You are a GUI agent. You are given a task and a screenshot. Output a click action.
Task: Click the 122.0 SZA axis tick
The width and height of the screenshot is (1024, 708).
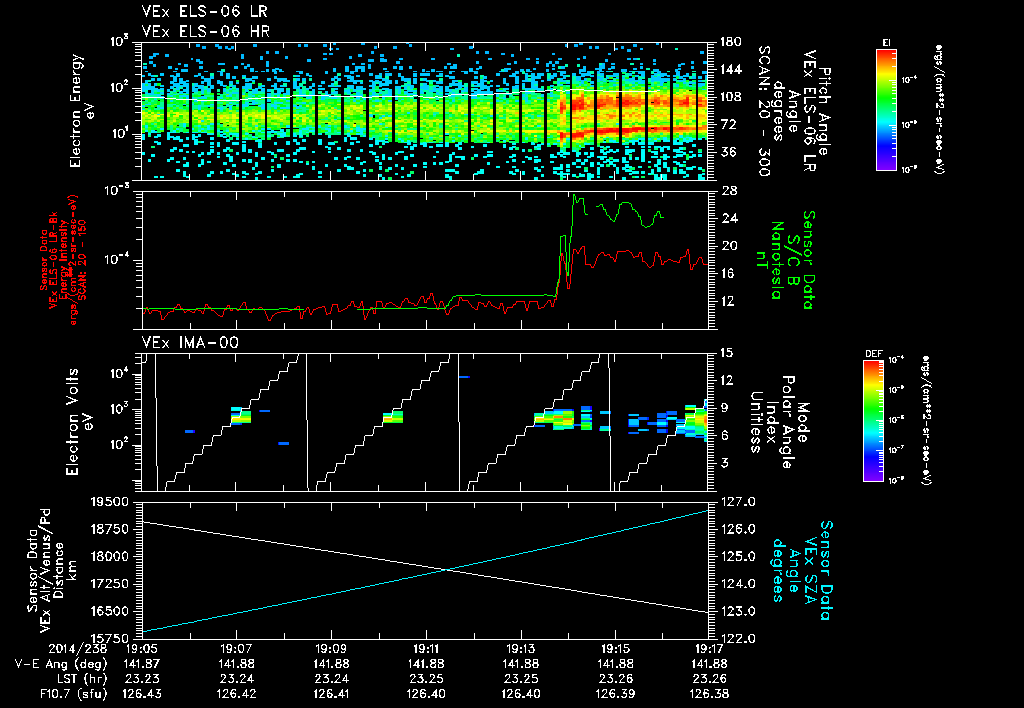[737, 639]
